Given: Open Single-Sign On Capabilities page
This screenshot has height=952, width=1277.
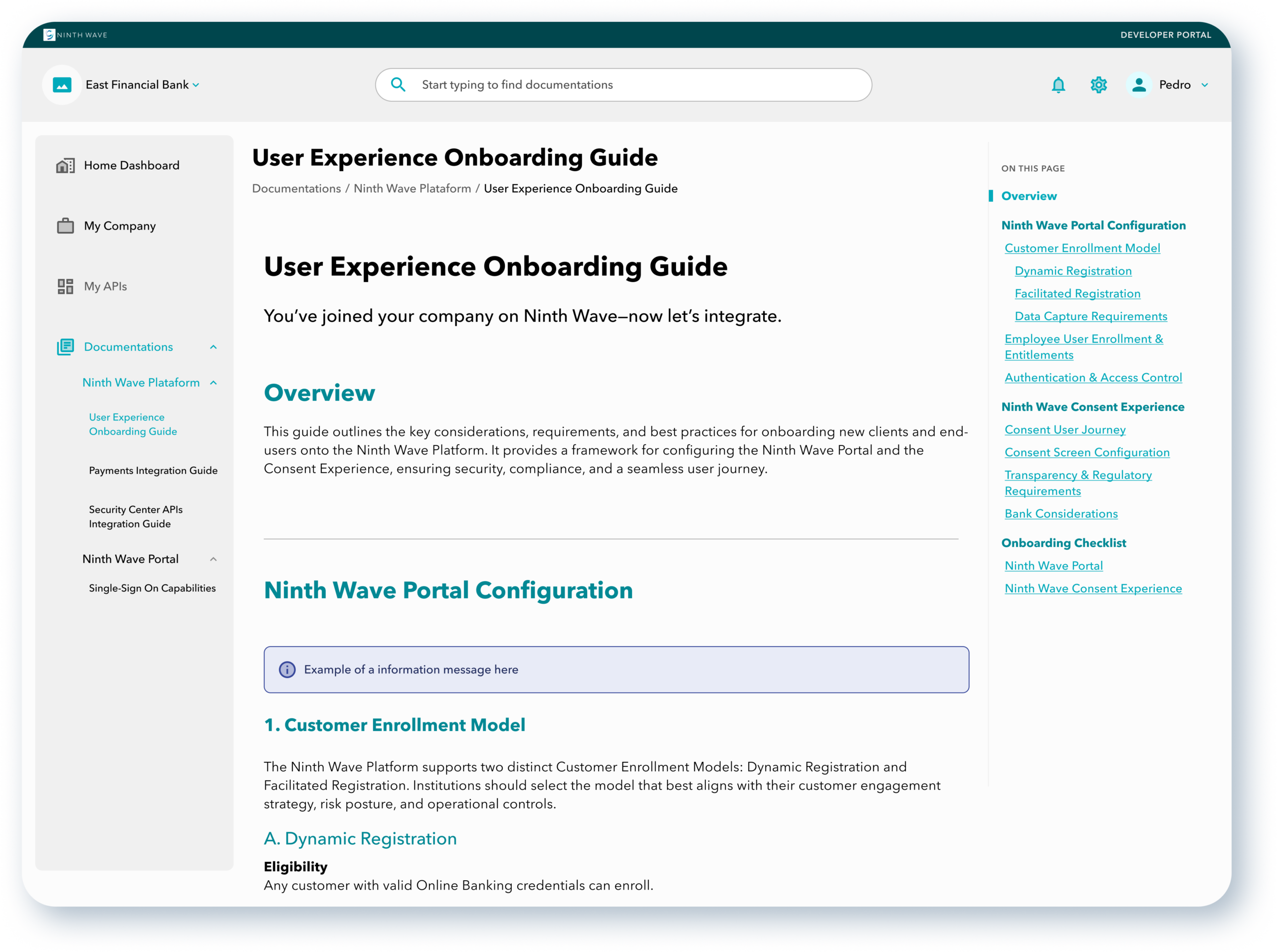Looking at the screenshot, I should [152, 588].
